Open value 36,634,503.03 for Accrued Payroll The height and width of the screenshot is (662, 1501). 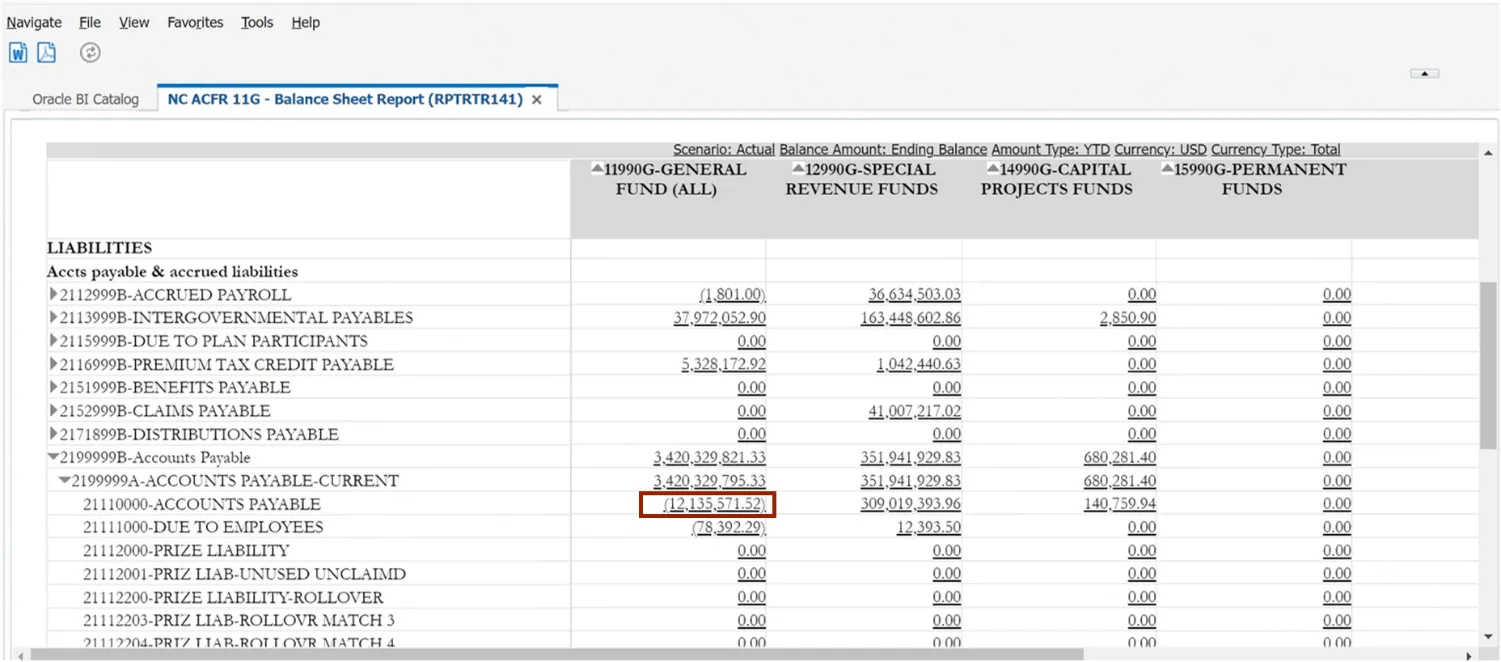click(915, 295)
